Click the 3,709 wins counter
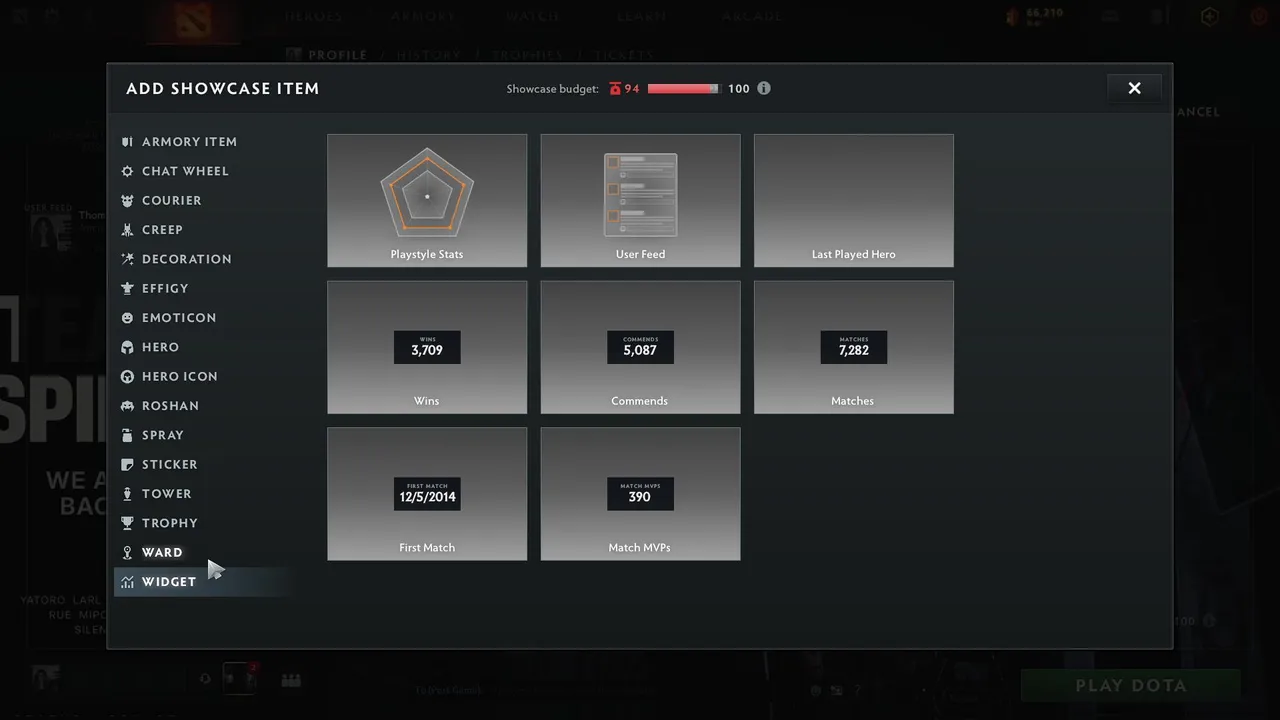1280x720 pixels. click(427, 348)
